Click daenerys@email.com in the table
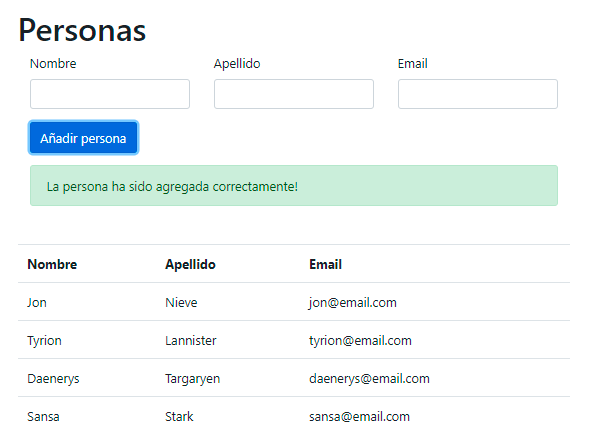The height and width of the screenshot is (439, 598). point(369,379)
